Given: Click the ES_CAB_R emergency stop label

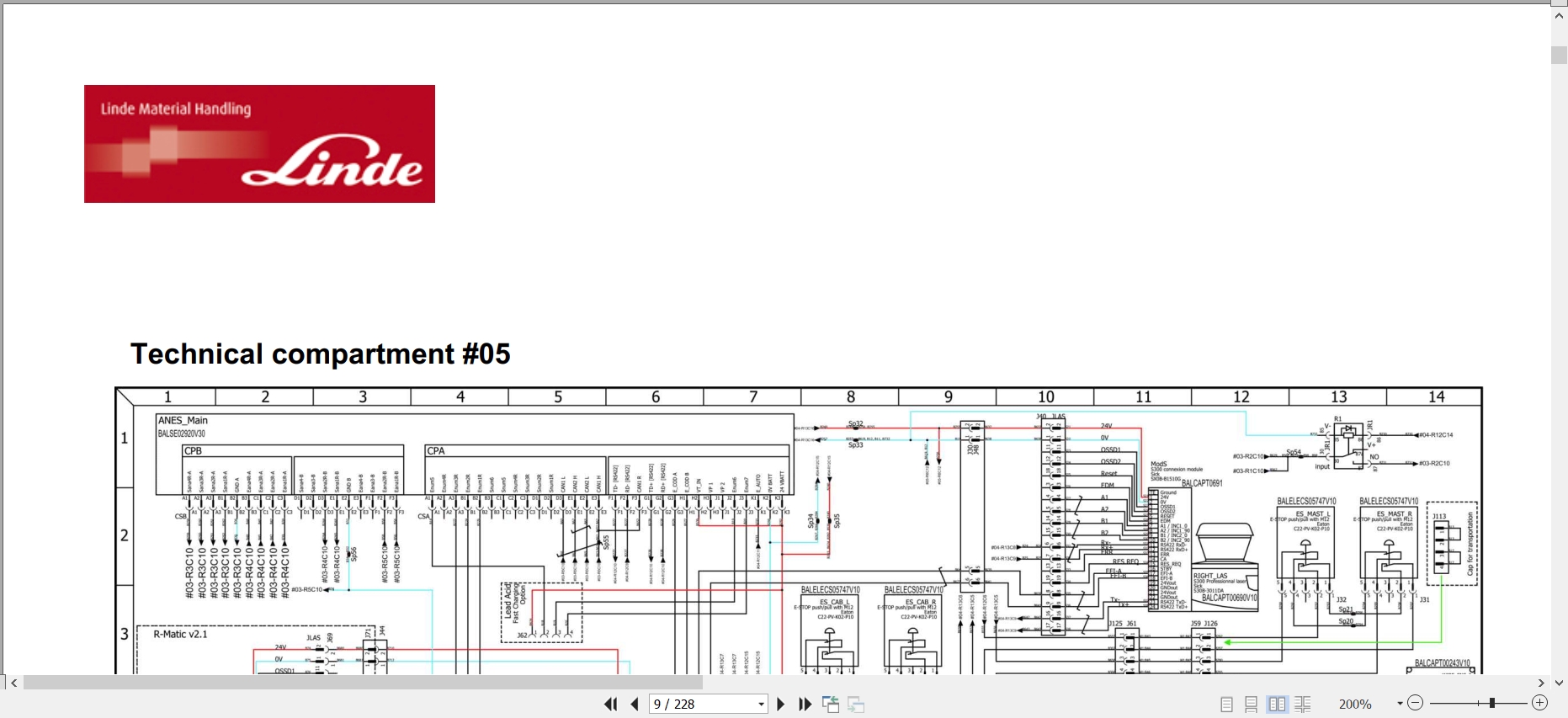Looking at the screenshot, I should point(920,602).
